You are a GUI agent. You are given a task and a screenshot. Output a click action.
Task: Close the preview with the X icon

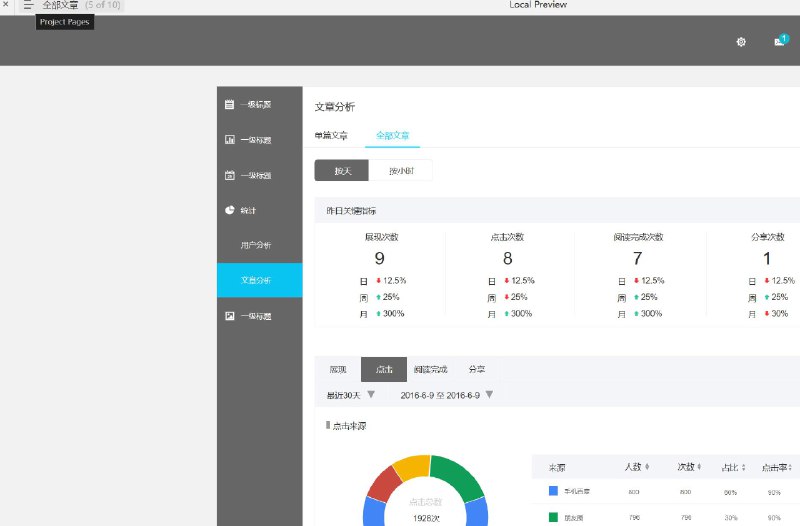point(6,4)
